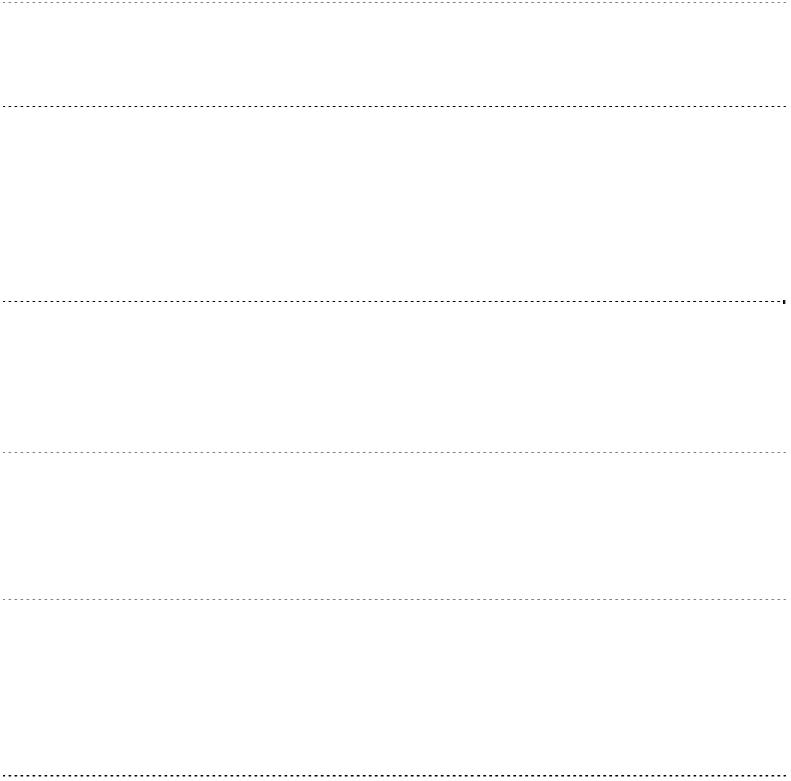The height and width of the screenshot is (781, 791).
Task: Click the right end of the bottom dotted line
Action: point(785,775)
